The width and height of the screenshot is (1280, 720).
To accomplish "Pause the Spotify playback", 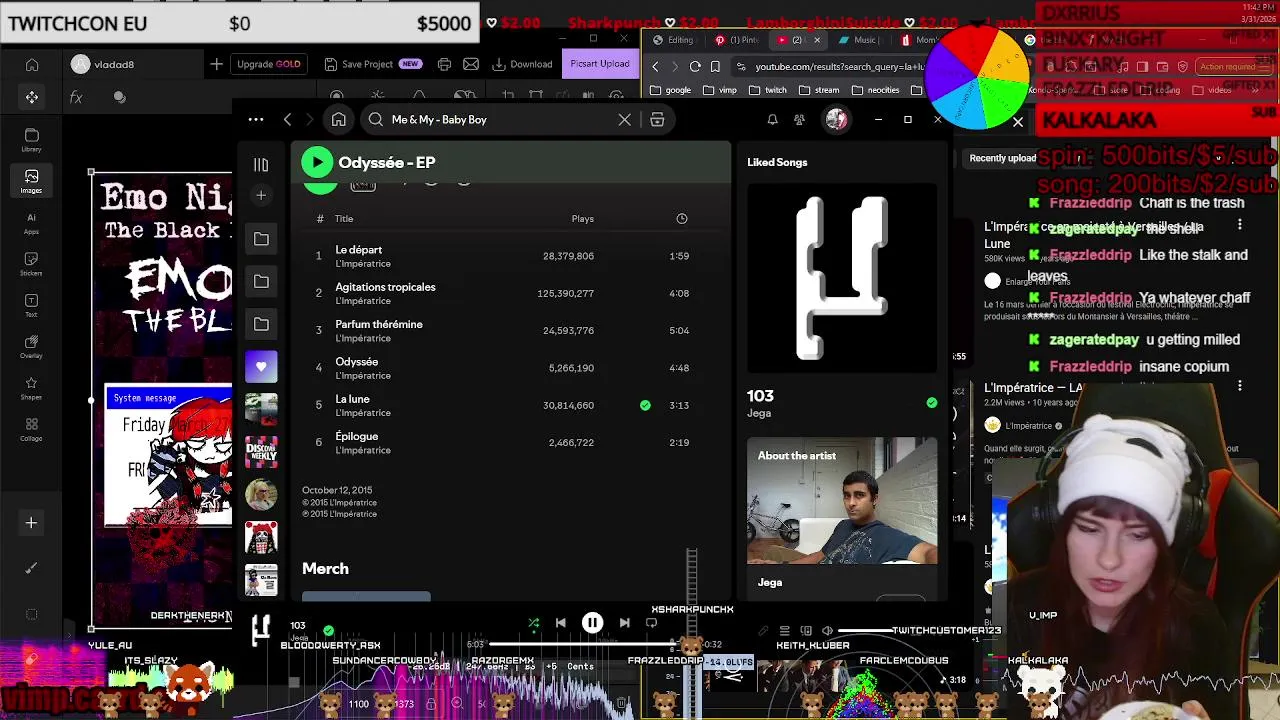I will (x=592, y=623).
